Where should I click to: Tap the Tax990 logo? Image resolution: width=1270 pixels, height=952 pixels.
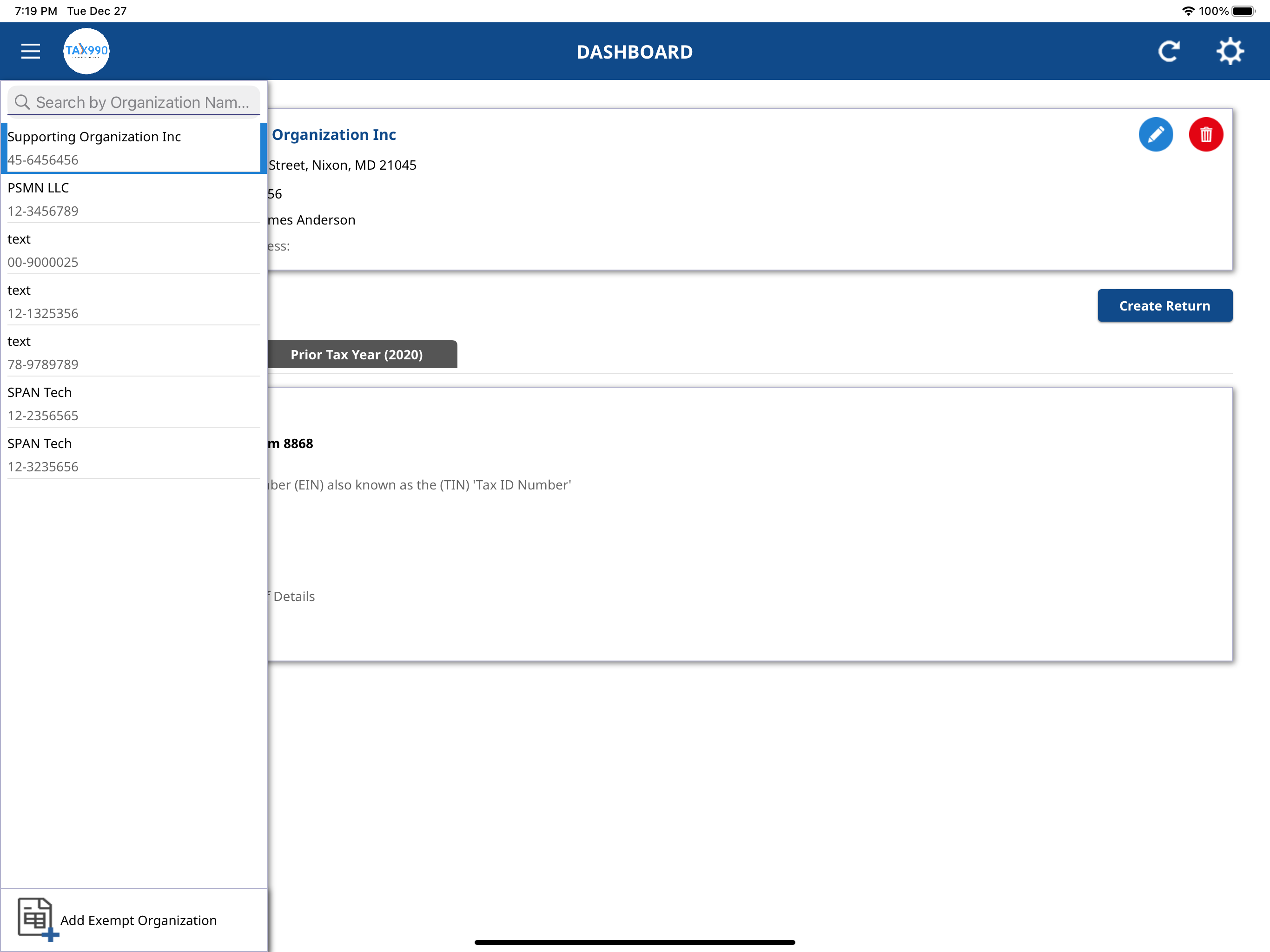[x=86, y=51]
